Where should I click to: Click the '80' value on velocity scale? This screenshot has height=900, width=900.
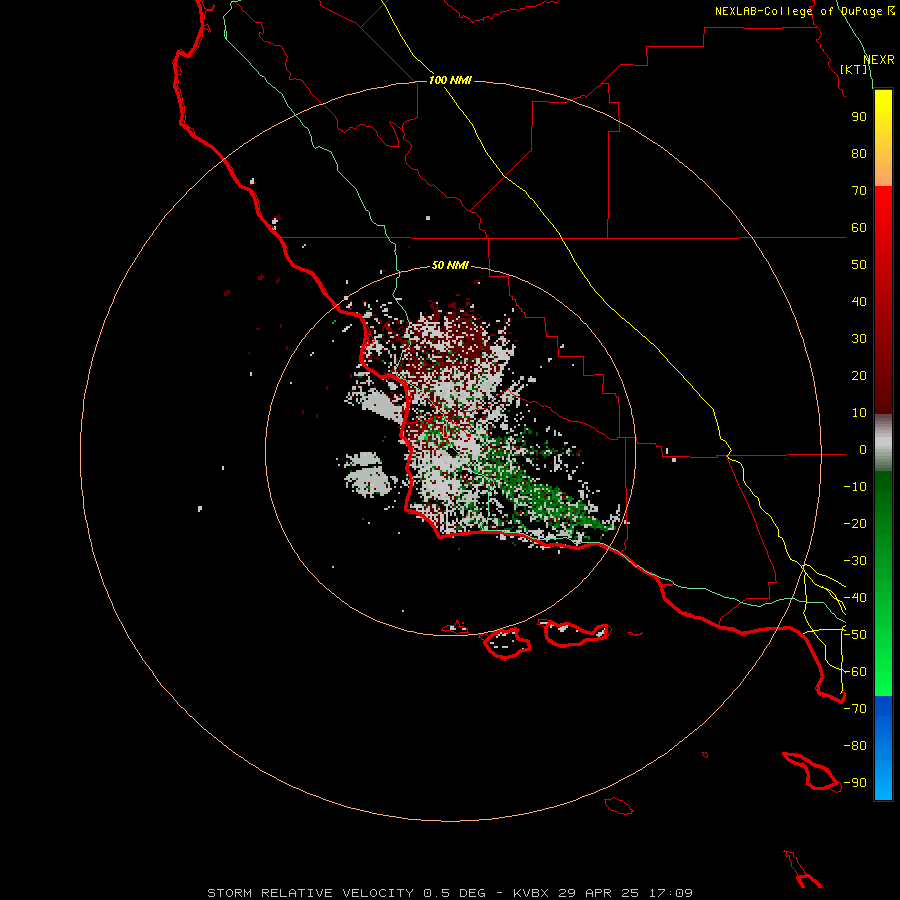[859, 154]
